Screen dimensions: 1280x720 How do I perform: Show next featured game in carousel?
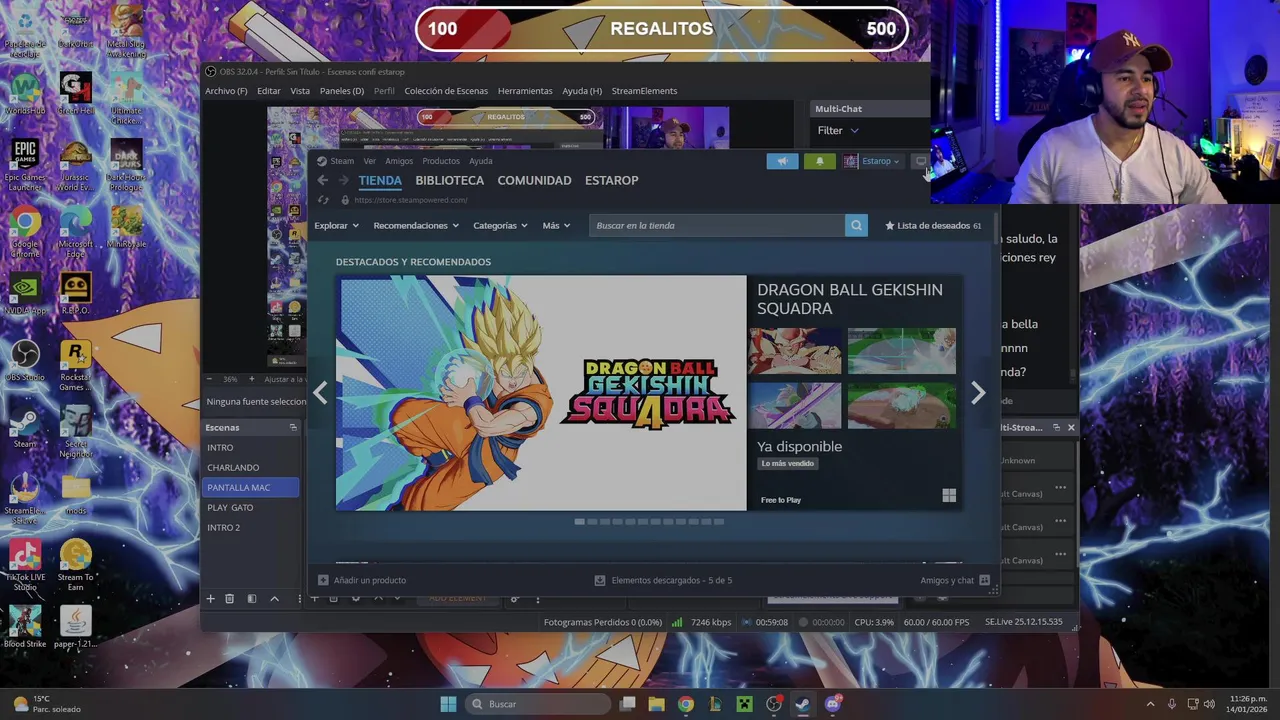click(x=978, y=393)
